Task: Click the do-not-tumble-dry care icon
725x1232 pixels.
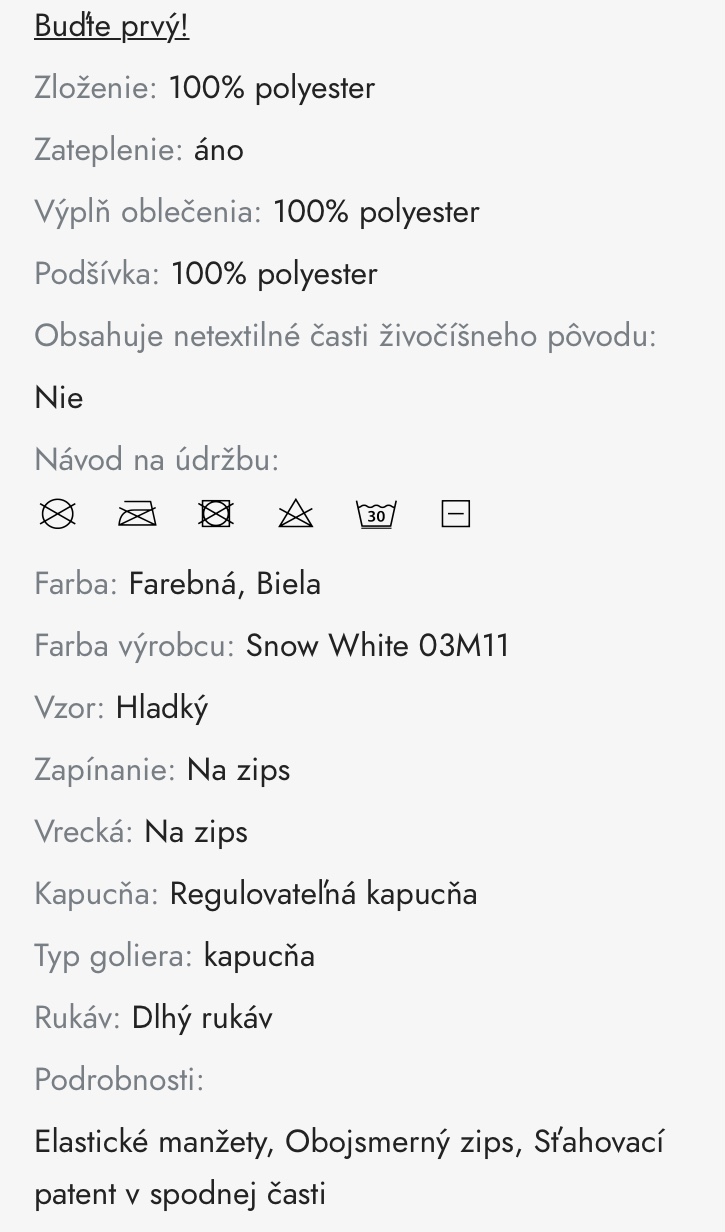Action: (216, 514)
